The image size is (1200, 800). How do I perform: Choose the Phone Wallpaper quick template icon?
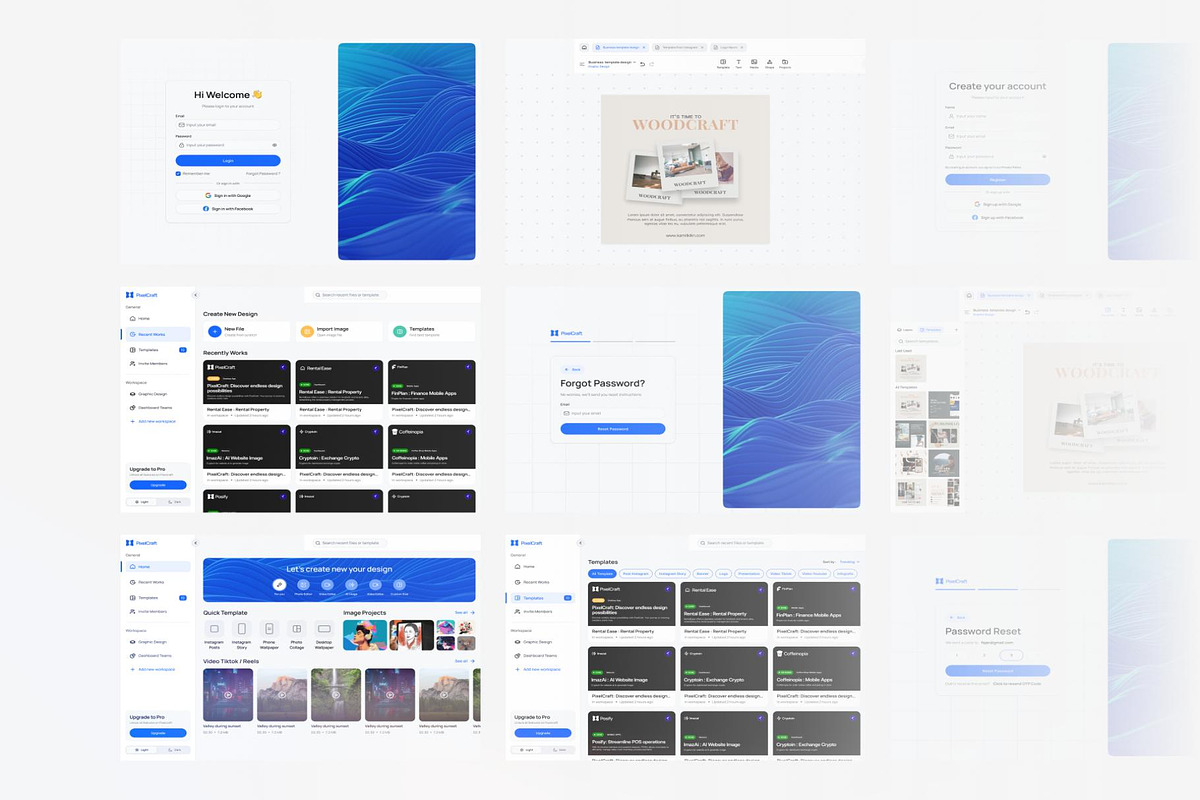pyautogui.click(x=269, y=629)
